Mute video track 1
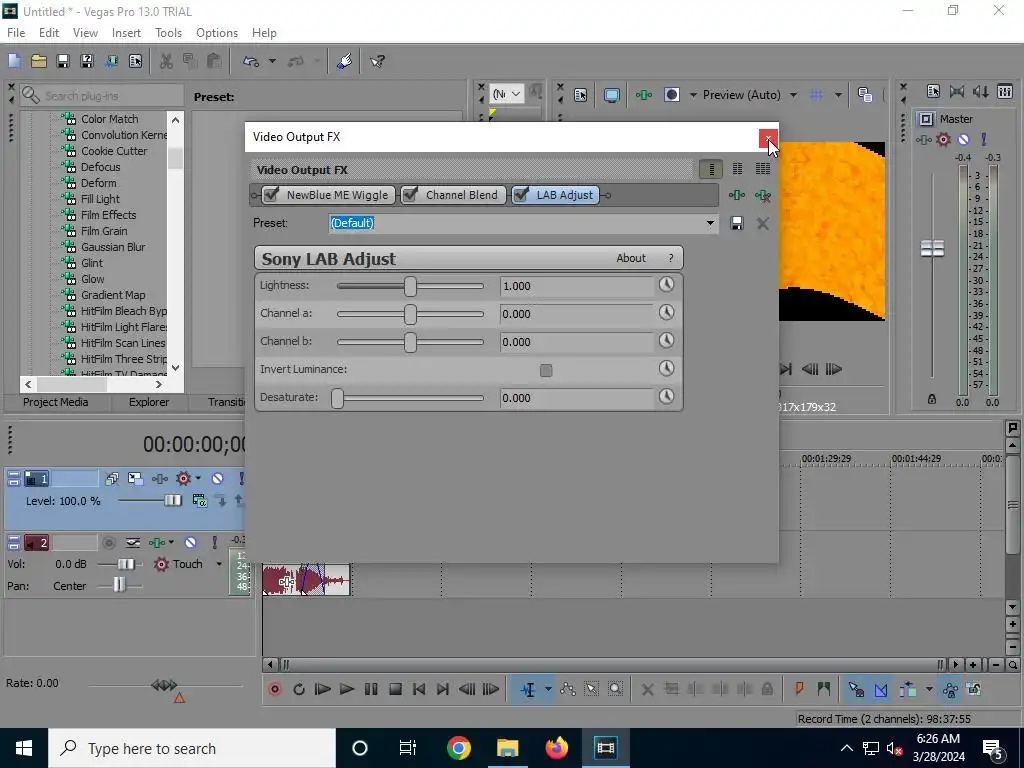 (x=217, y=479)
